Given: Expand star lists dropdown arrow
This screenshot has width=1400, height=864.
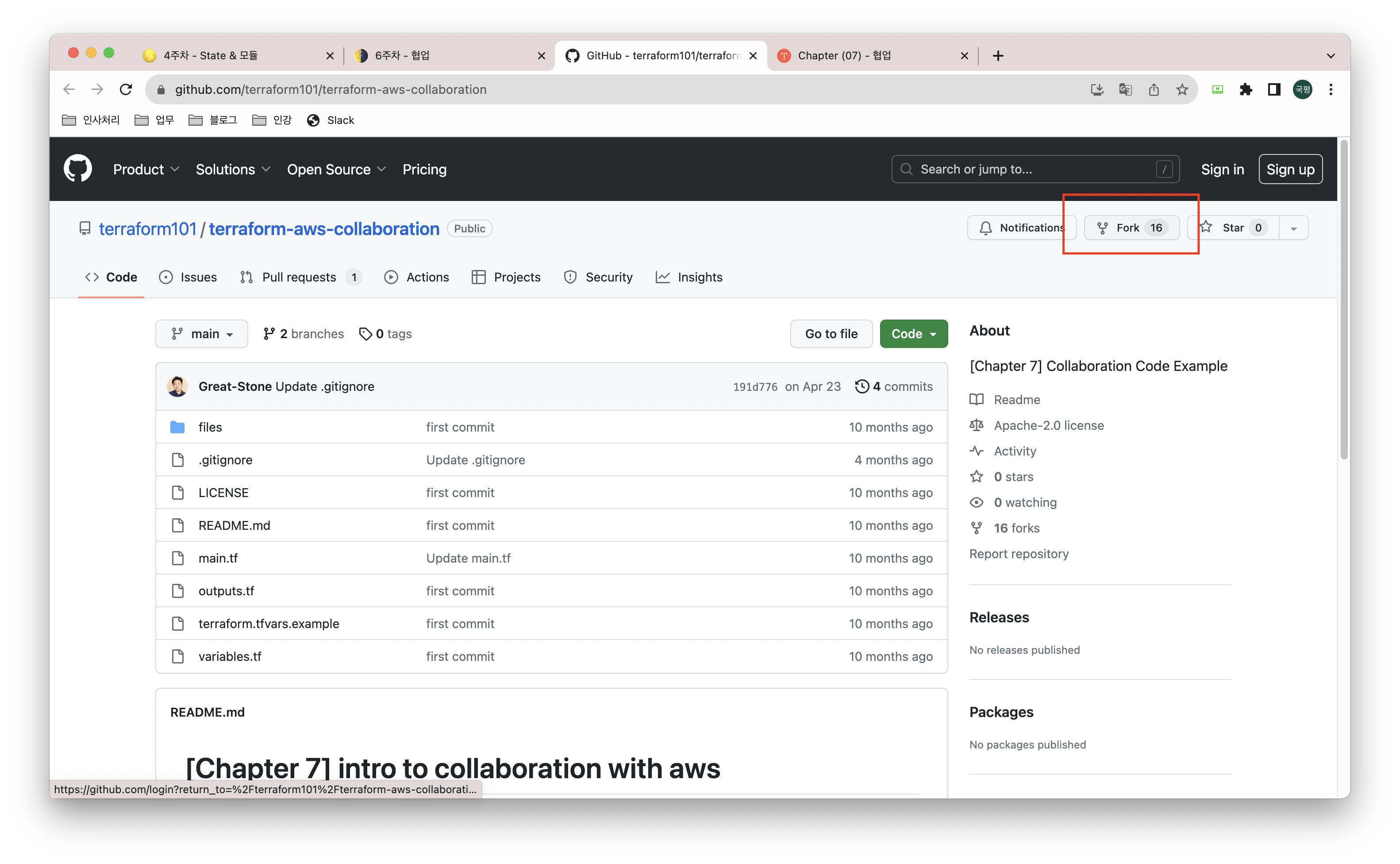Looking at the screenshot, I should (x=1294, y=228).
